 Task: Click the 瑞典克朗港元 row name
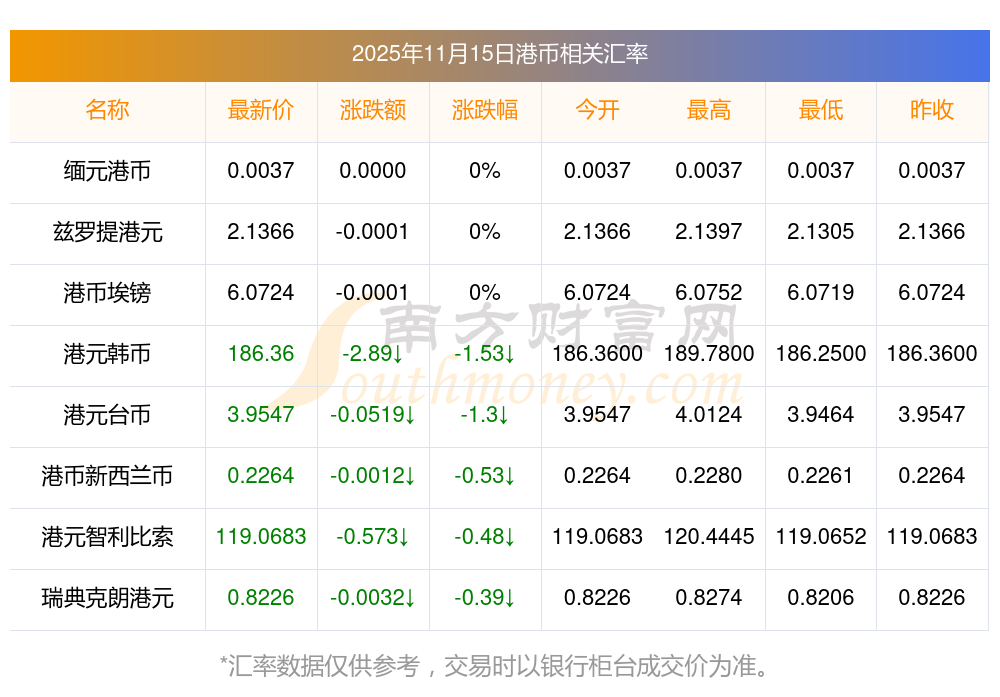107,598
